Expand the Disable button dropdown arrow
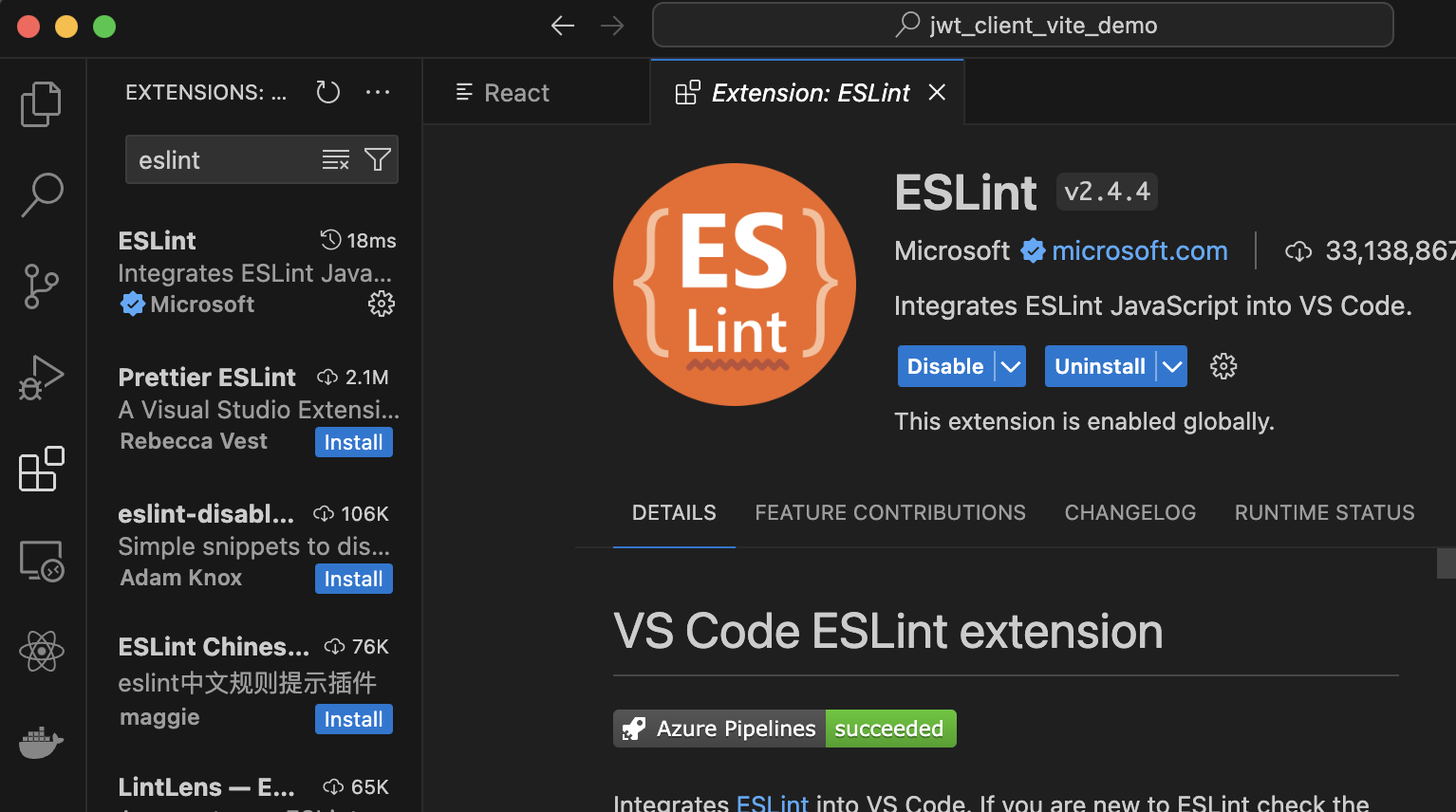The width and height of the screenshot is (1456, 812). pos(1011,366)
